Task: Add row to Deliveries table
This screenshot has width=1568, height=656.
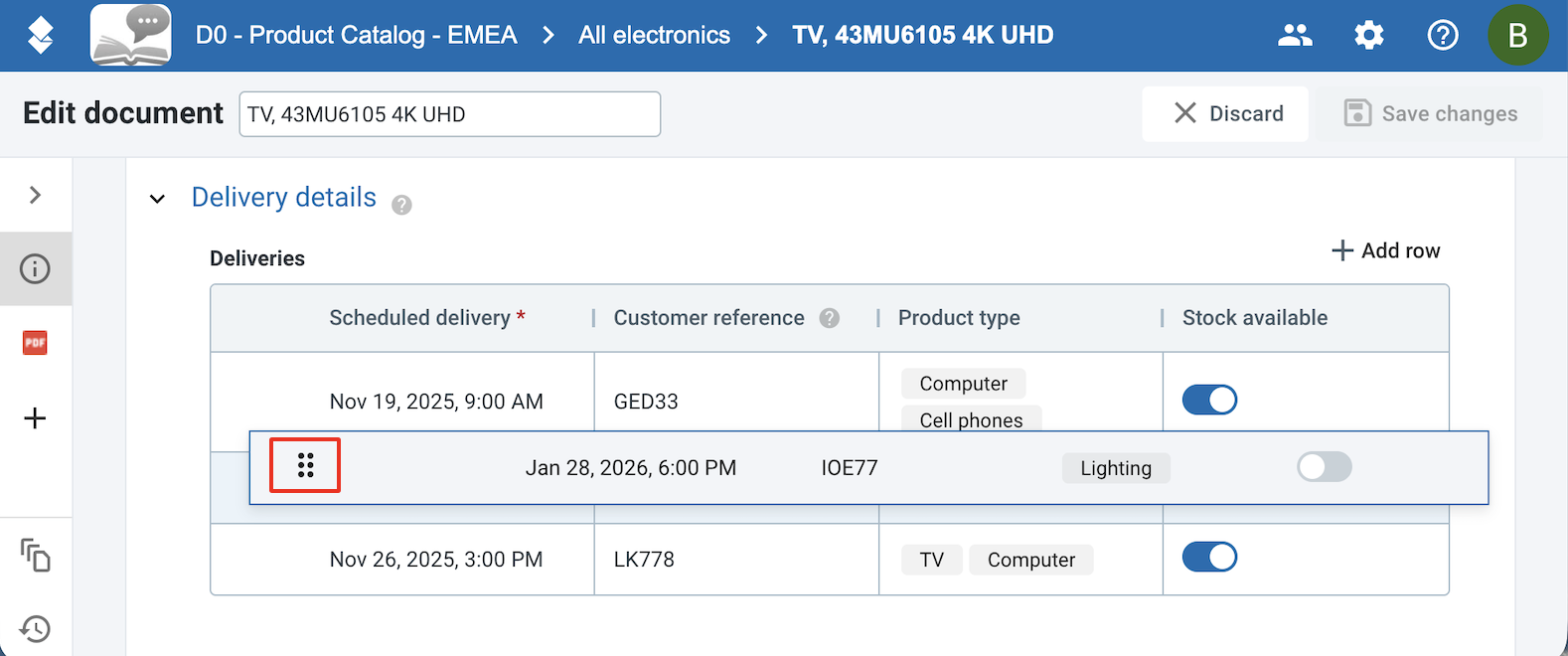Action: 1385,250
